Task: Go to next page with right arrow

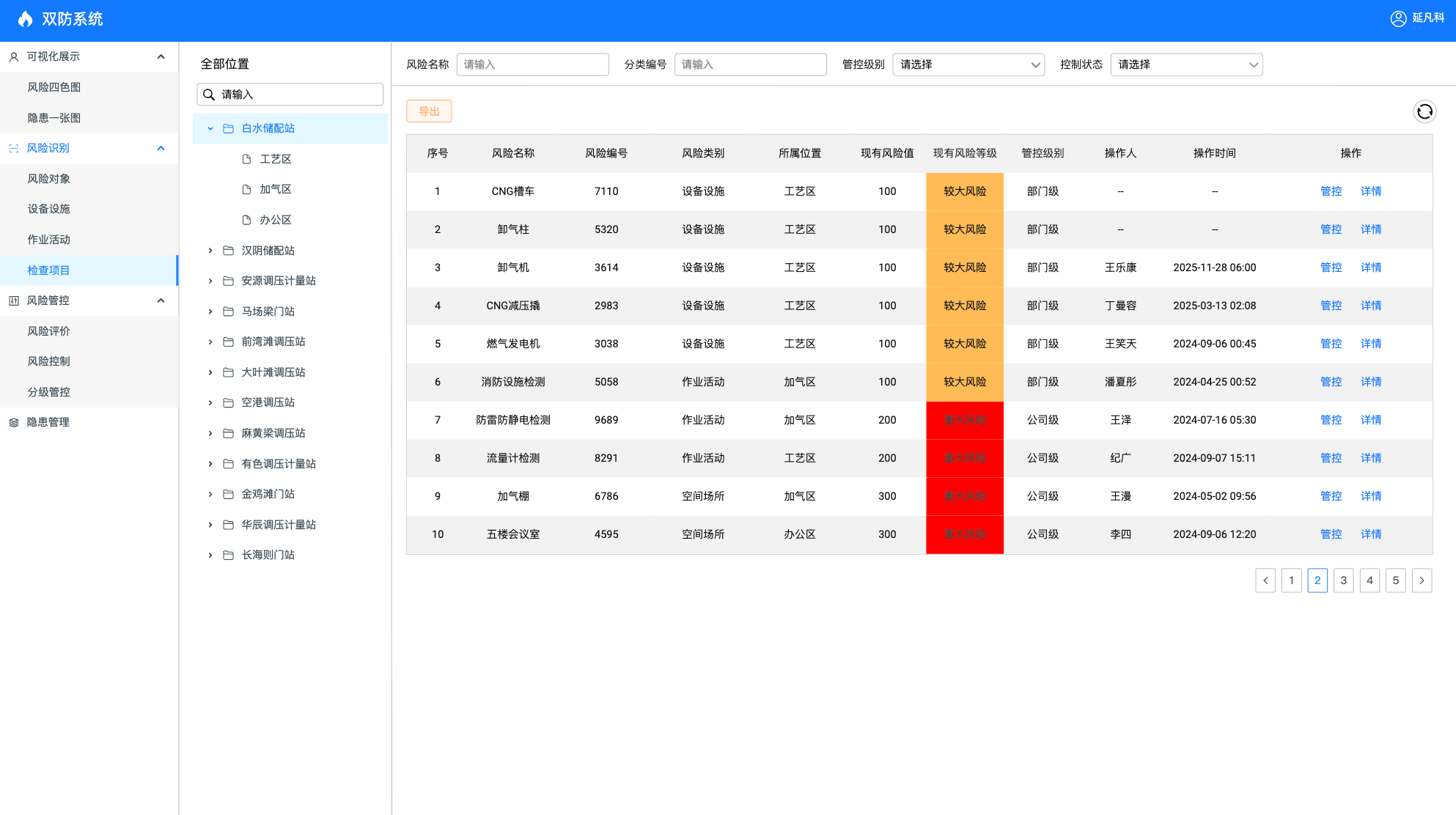Action: 1422,580
